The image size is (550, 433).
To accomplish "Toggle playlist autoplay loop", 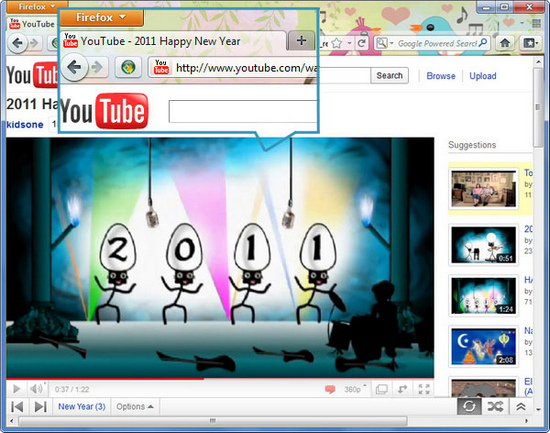I will tap(469, 407).
